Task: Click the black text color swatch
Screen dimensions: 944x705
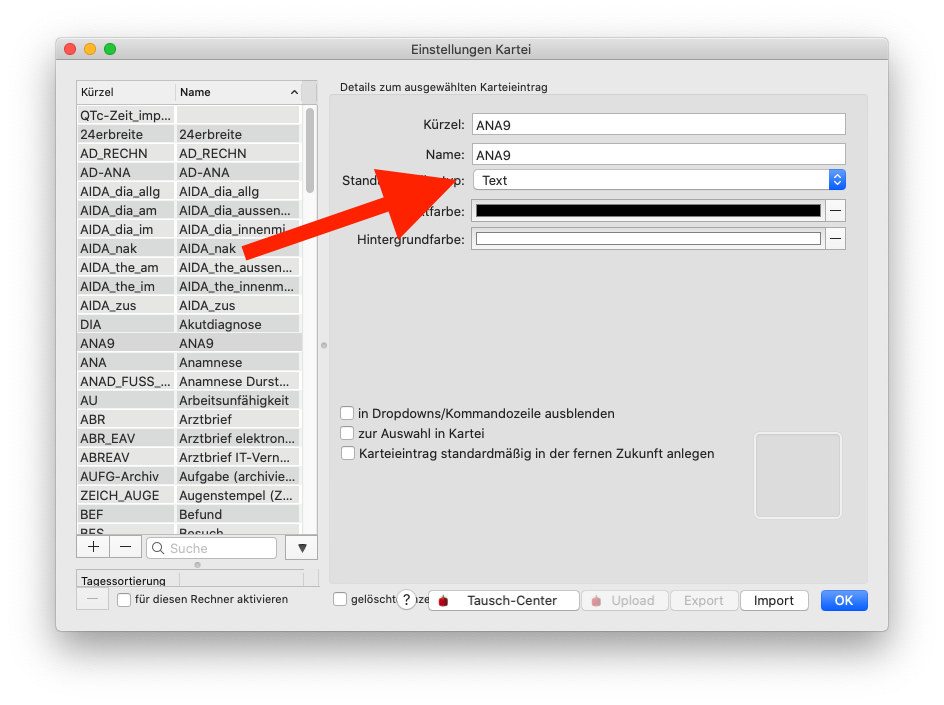Action: coord(648,211)
